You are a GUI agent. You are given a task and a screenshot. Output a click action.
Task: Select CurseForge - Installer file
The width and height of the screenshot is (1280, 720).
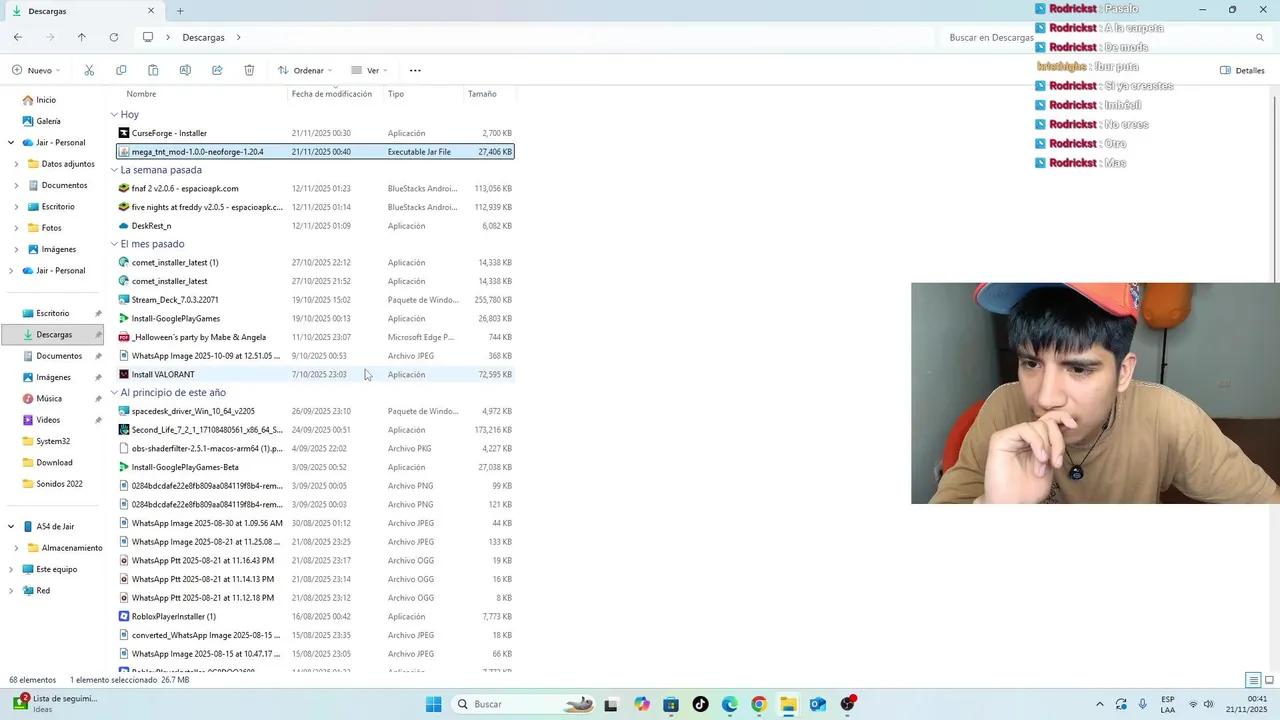pyautogui.click(x=315, y=133)
